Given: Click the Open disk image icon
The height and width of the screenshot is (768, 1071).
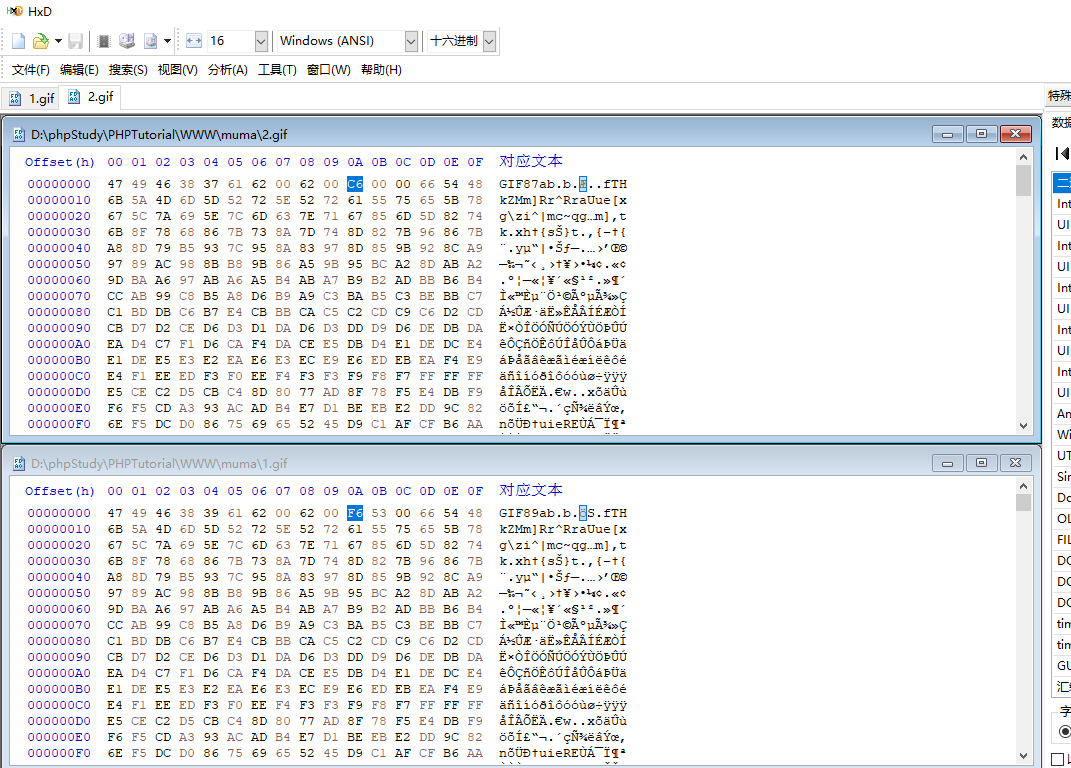Looking at the screenshot, I should click(150, 41).
